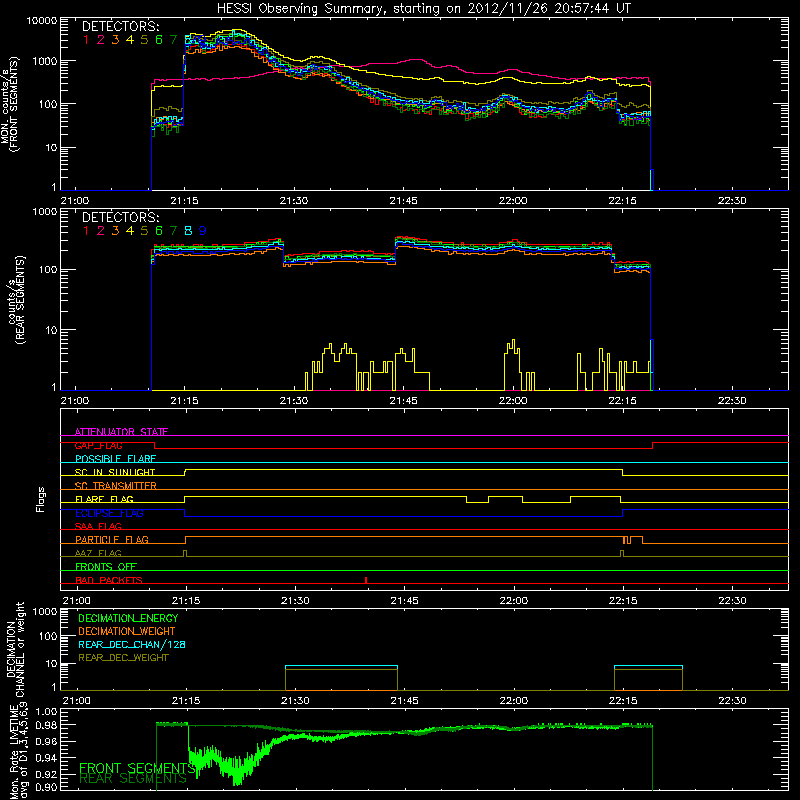The width and height of the screenshot is (800, 800).
Task: Select detector 9 in rear segments legend
Action: (203, 231)
